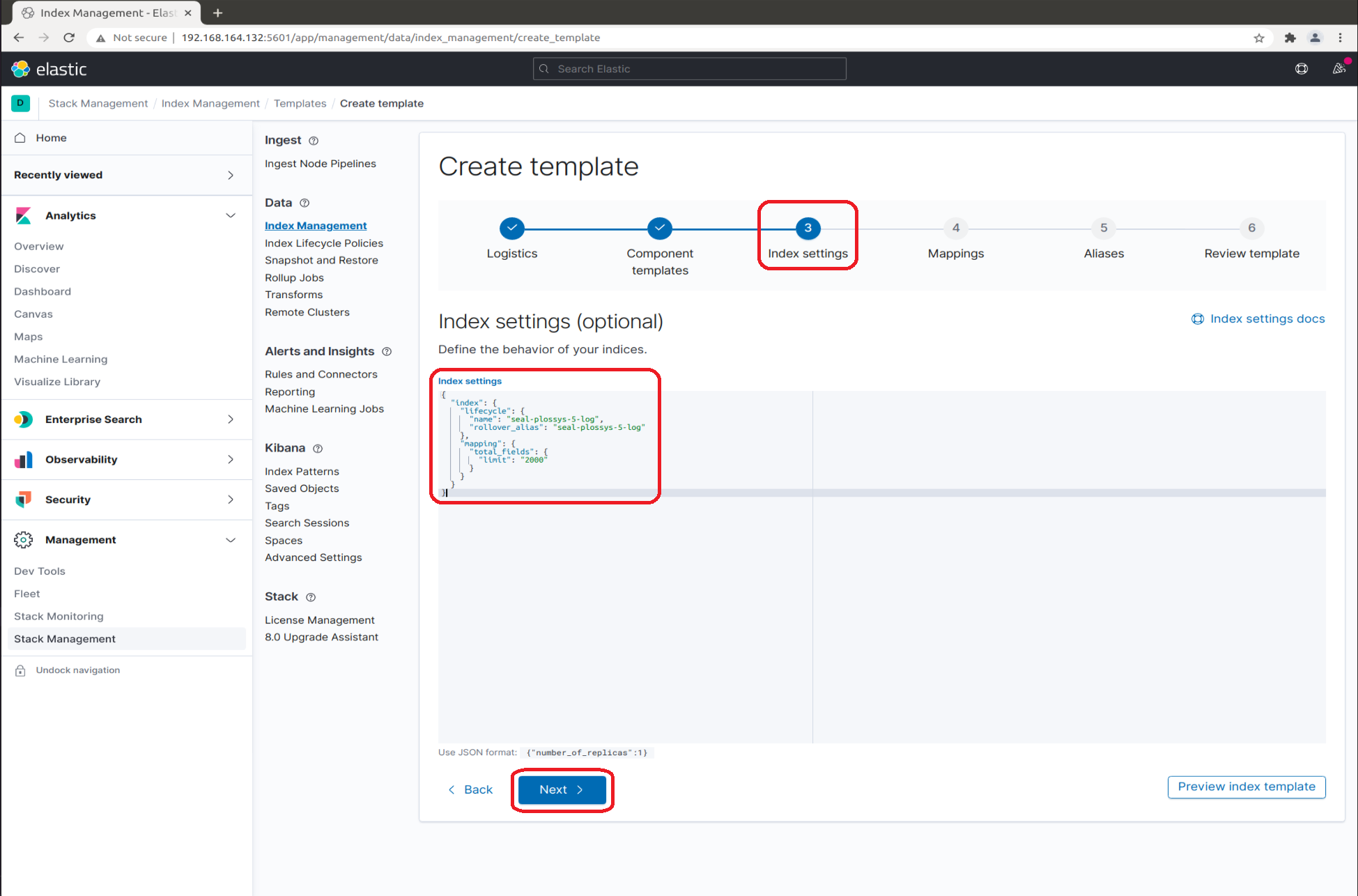Viewport: 1358px width, 896px height.
Task: Click the Security section icon
Action: pyautogui.click(x=24, y=498)
